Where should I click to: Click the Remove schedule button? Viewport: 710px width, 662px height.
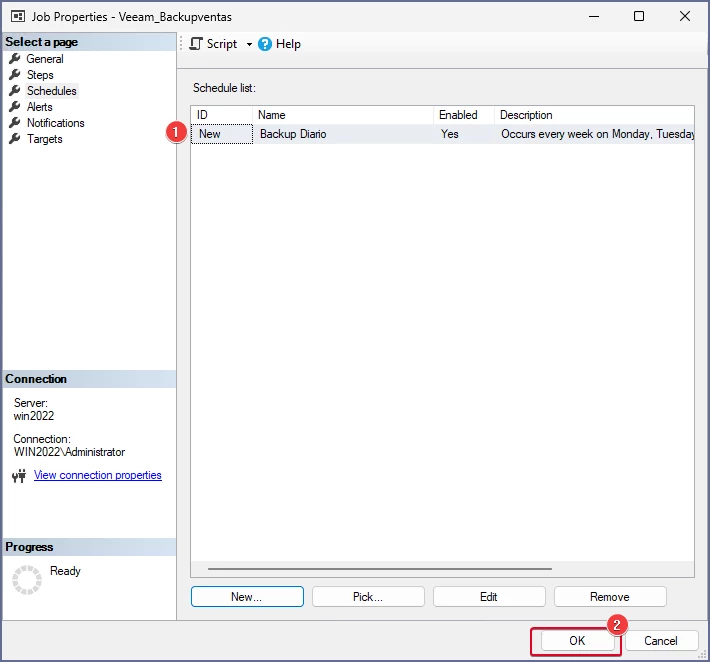[610, 596]
